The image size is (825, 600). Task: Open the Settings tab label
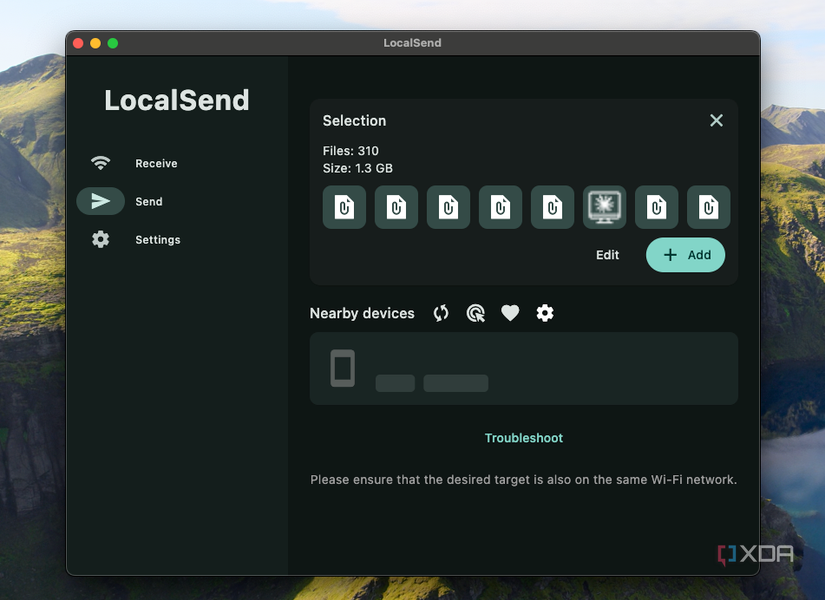point(158,240)
